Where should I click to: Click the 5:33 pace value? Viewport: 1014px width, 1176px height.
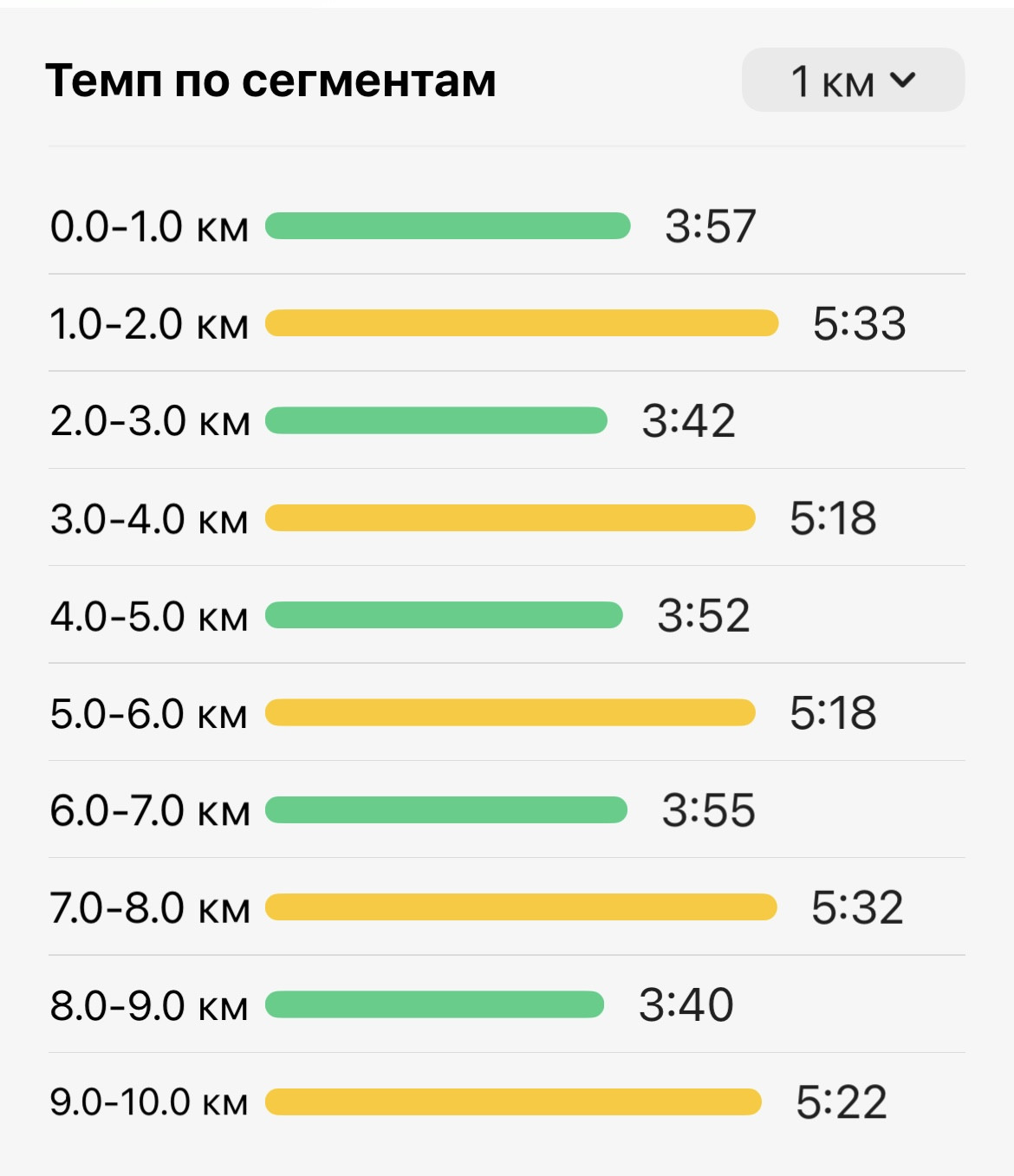[860, 323]
